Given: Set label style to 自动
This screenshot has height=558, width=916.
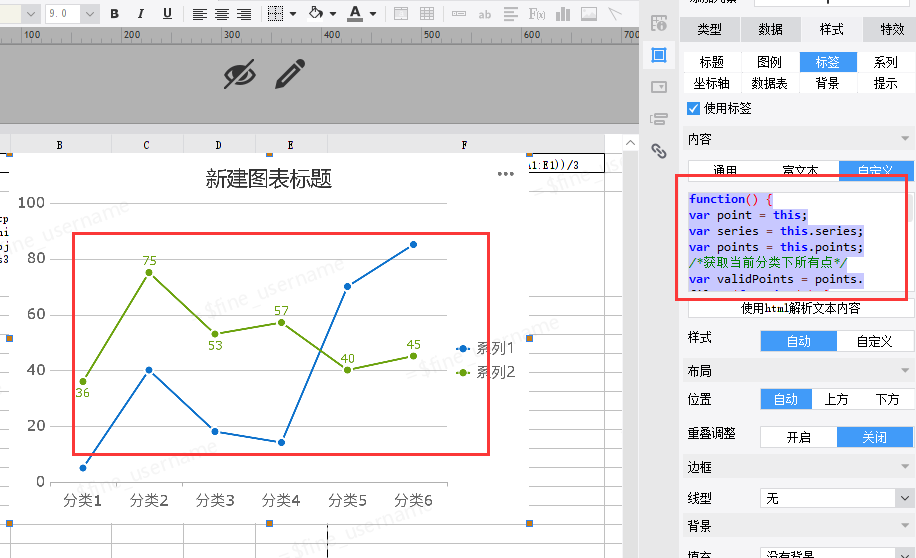Looking at the screenshot, I should [799, 341].
